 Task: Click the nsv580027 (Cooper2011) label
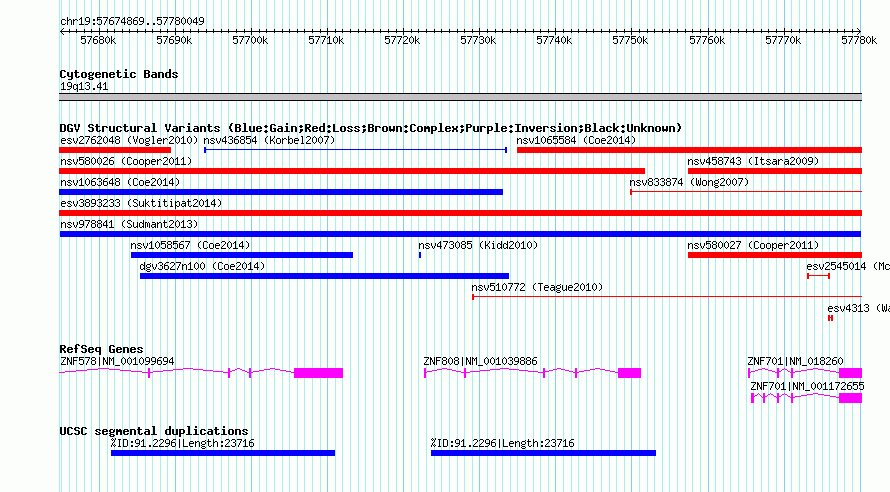(x=753, y=245)
